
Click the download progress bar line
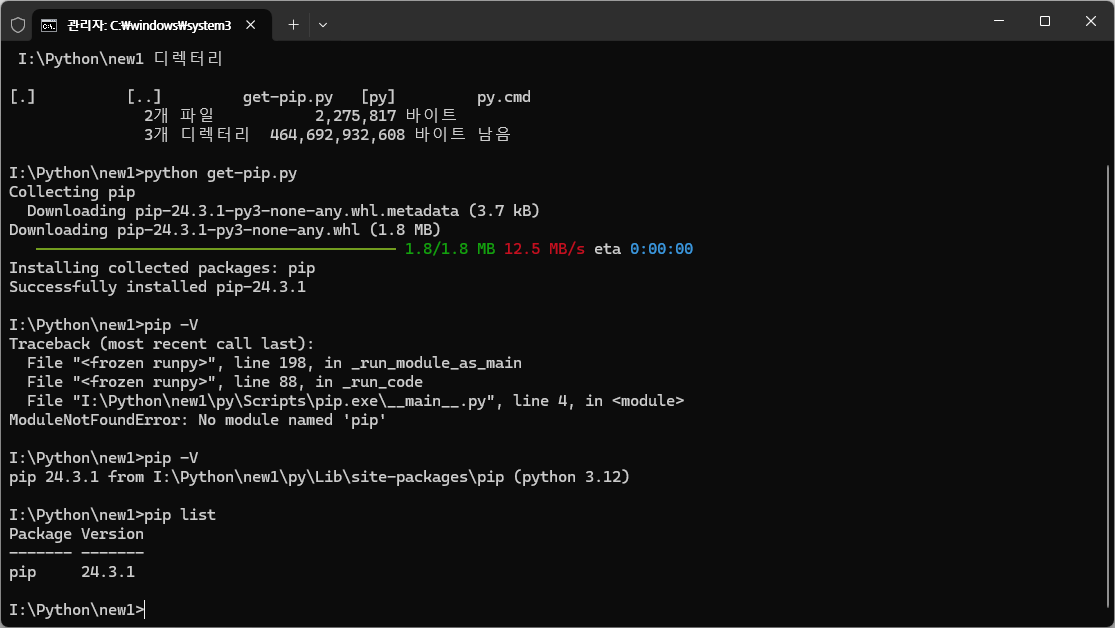pyautogui.click(x=215, y=249)
